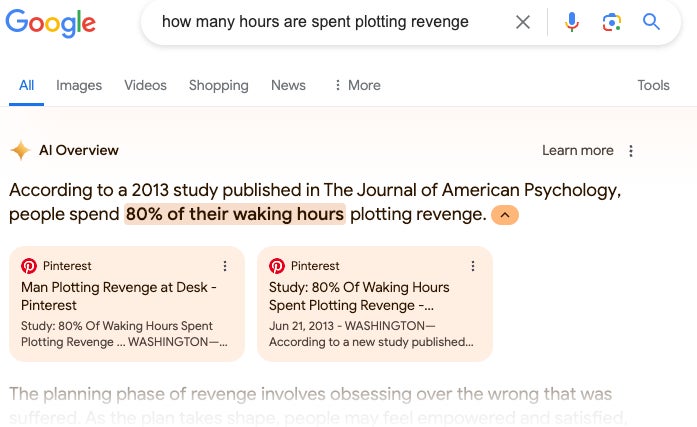697x427 pixels.
Task: Open the News results tab
Action: coord(288,85)
